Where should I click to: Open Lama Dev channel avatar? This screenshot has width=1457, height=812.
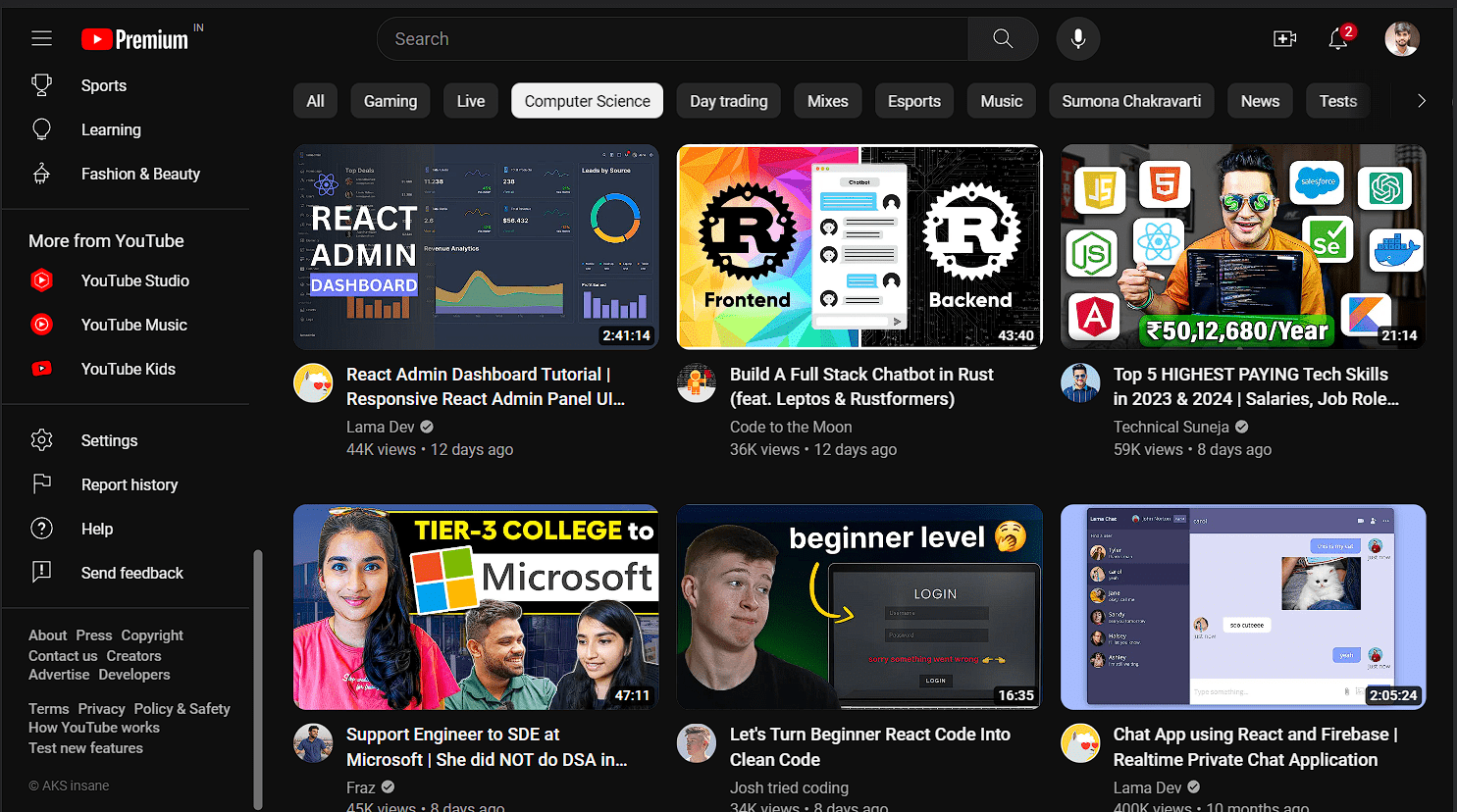pyautogui.click(x=313, y=382)
